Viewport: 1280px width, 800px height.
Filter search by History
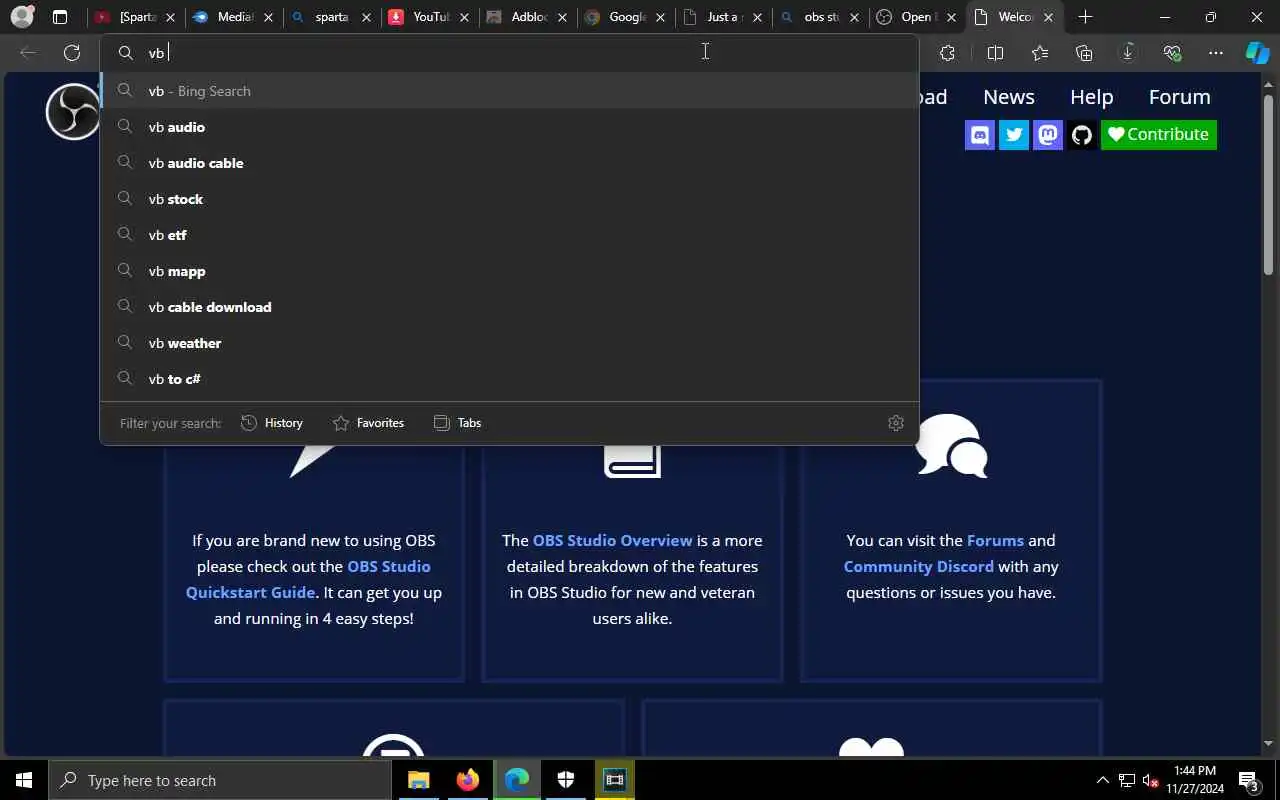[x=272, y=423]
